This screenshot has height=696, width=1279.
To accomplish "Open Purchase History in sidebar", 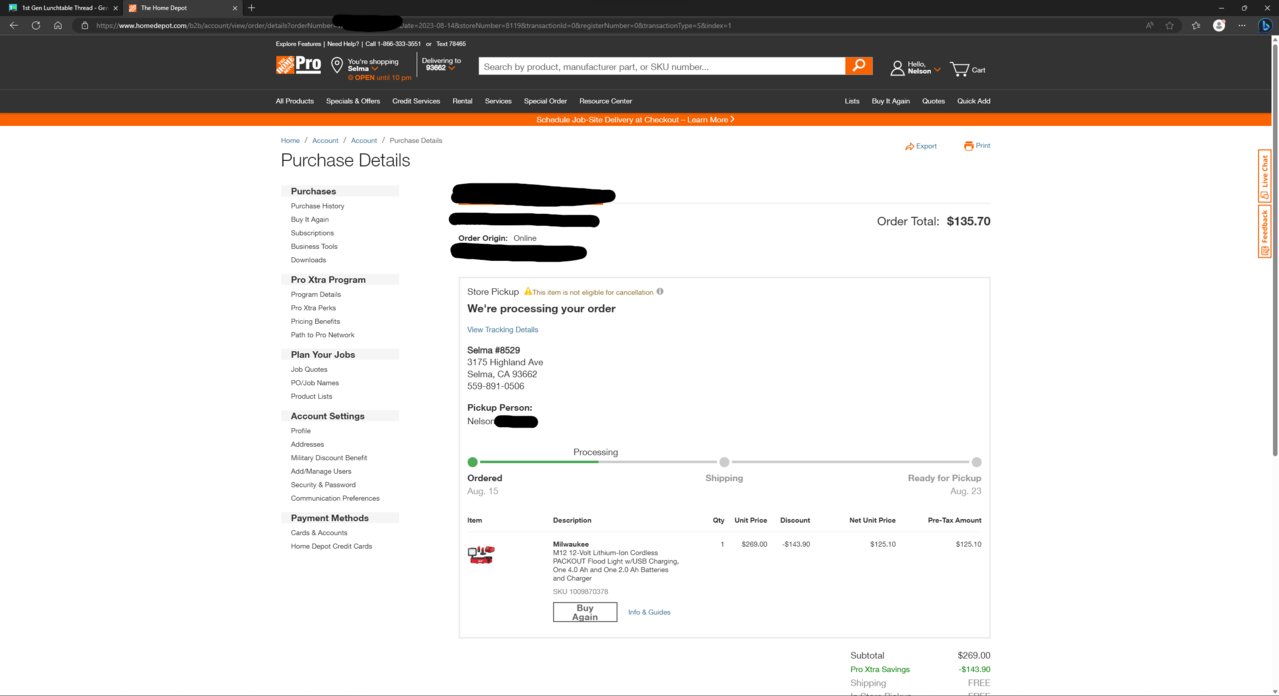I will [317, 206].
